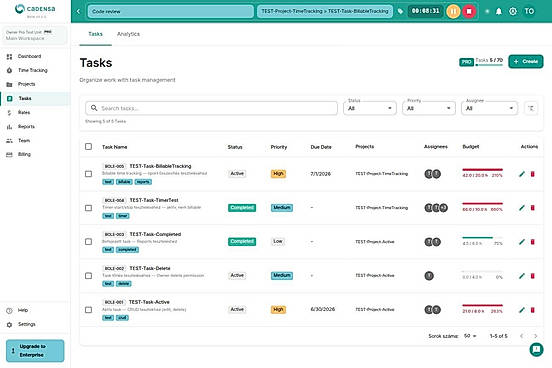Open the TEST-Task-Completed task name
The width and height of the screenshot is (552, 368).
[155, 234]
